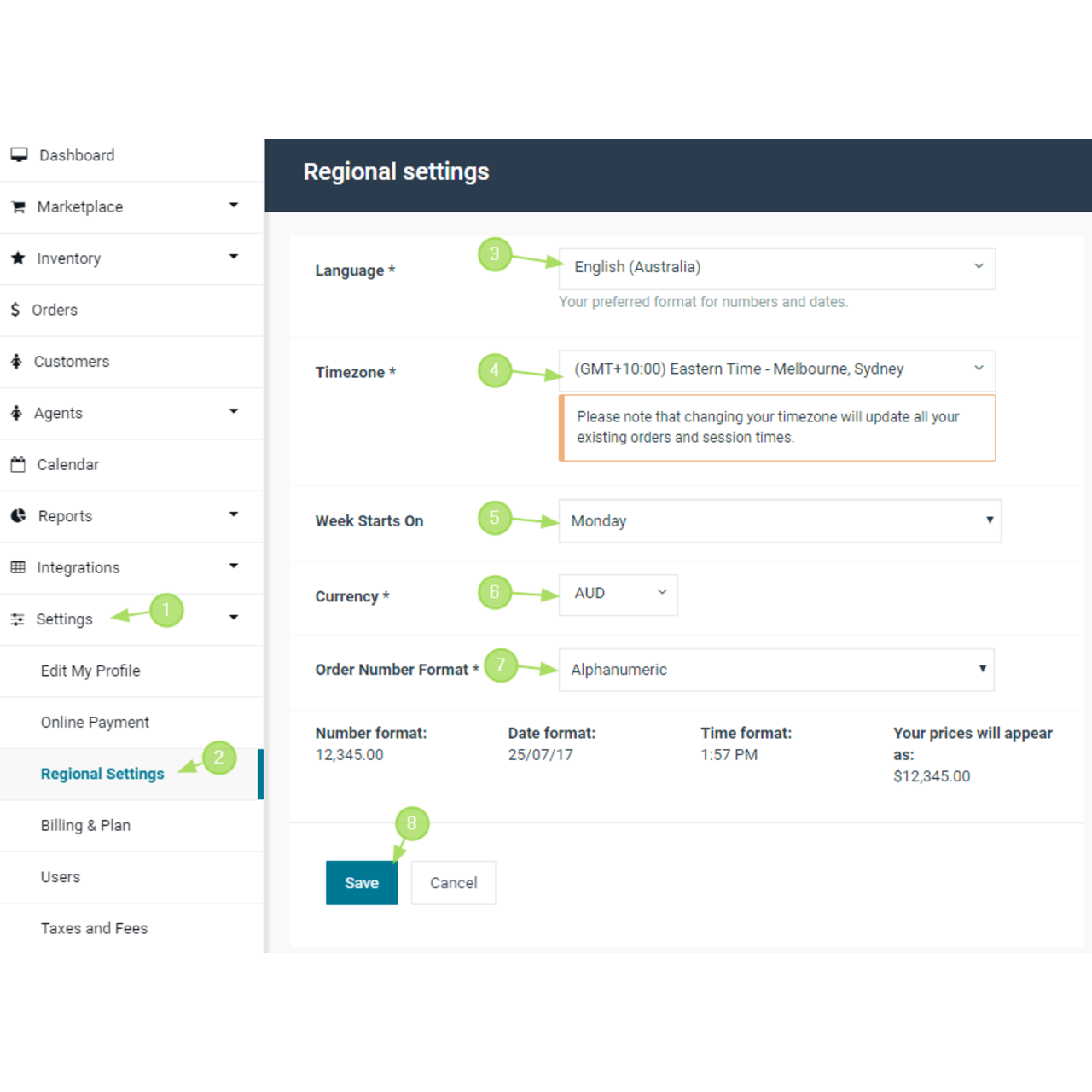Click the Cancel button
The height and width of the screenshot is (1092, 1092).
(x=453, y=883)
